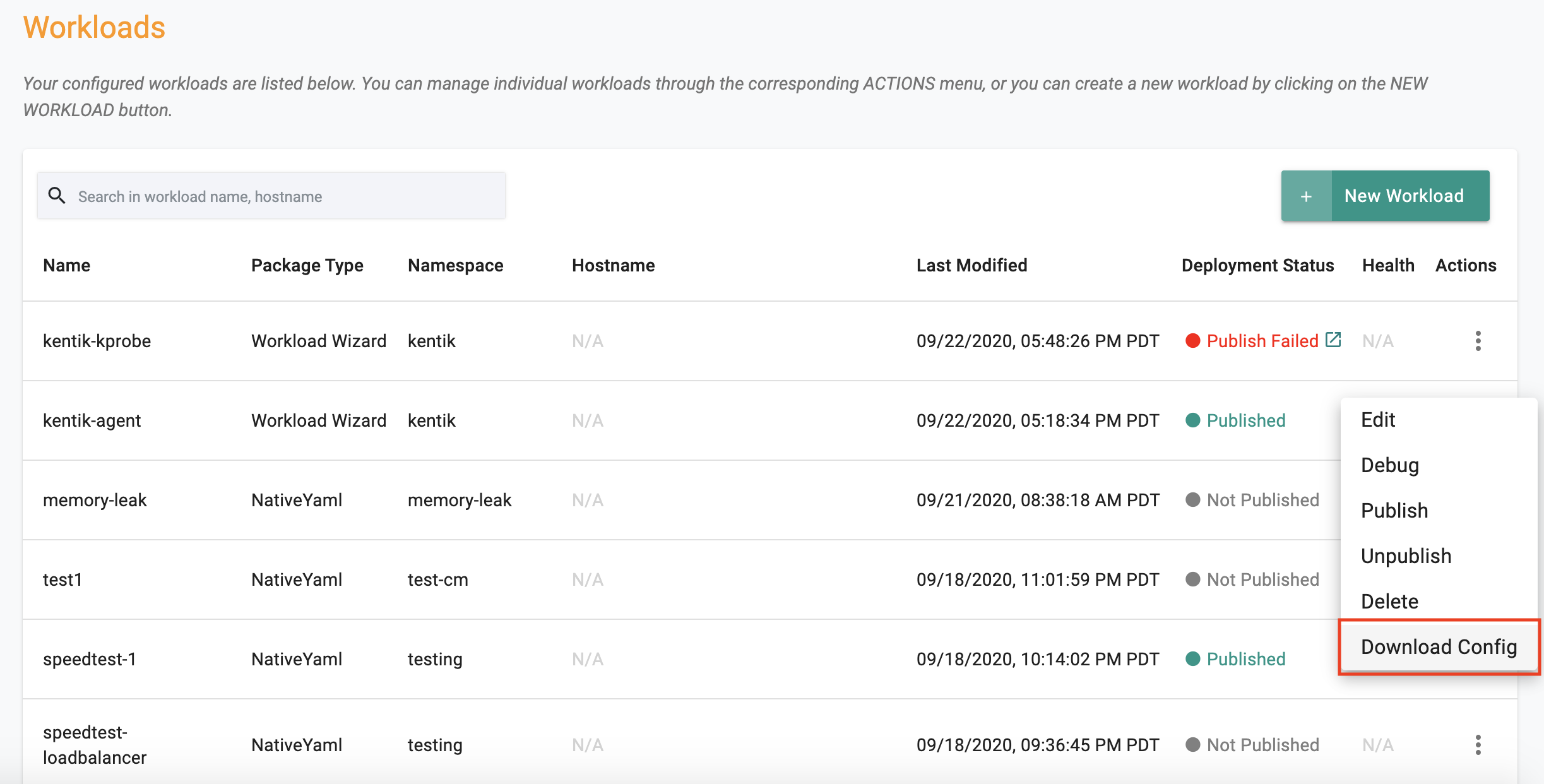Select the test1 workload name

(x=62, y=579)
